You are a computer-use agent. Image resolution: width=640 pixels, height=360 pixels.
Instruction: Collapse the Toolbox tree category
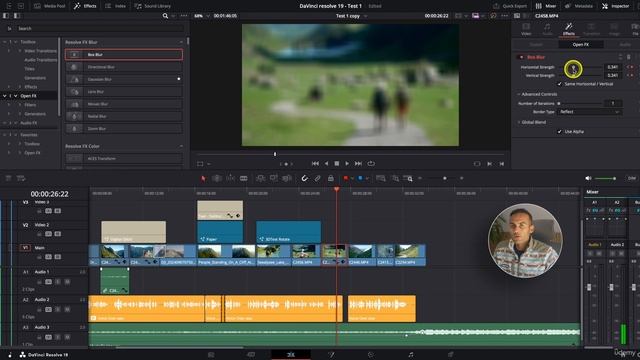point(16,42)
